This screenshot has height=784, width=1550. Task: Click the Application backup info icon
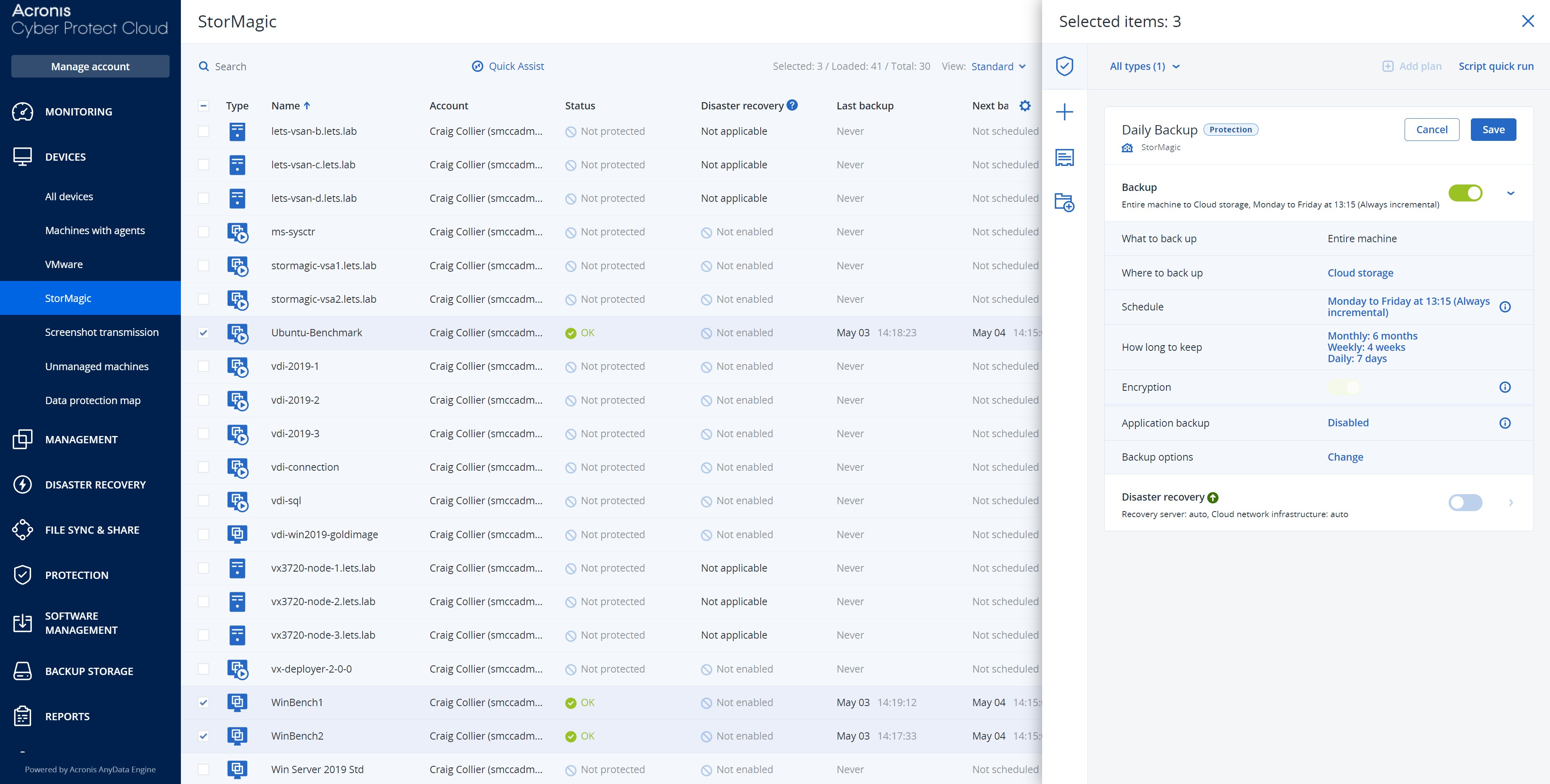[x=1505, y=423]
